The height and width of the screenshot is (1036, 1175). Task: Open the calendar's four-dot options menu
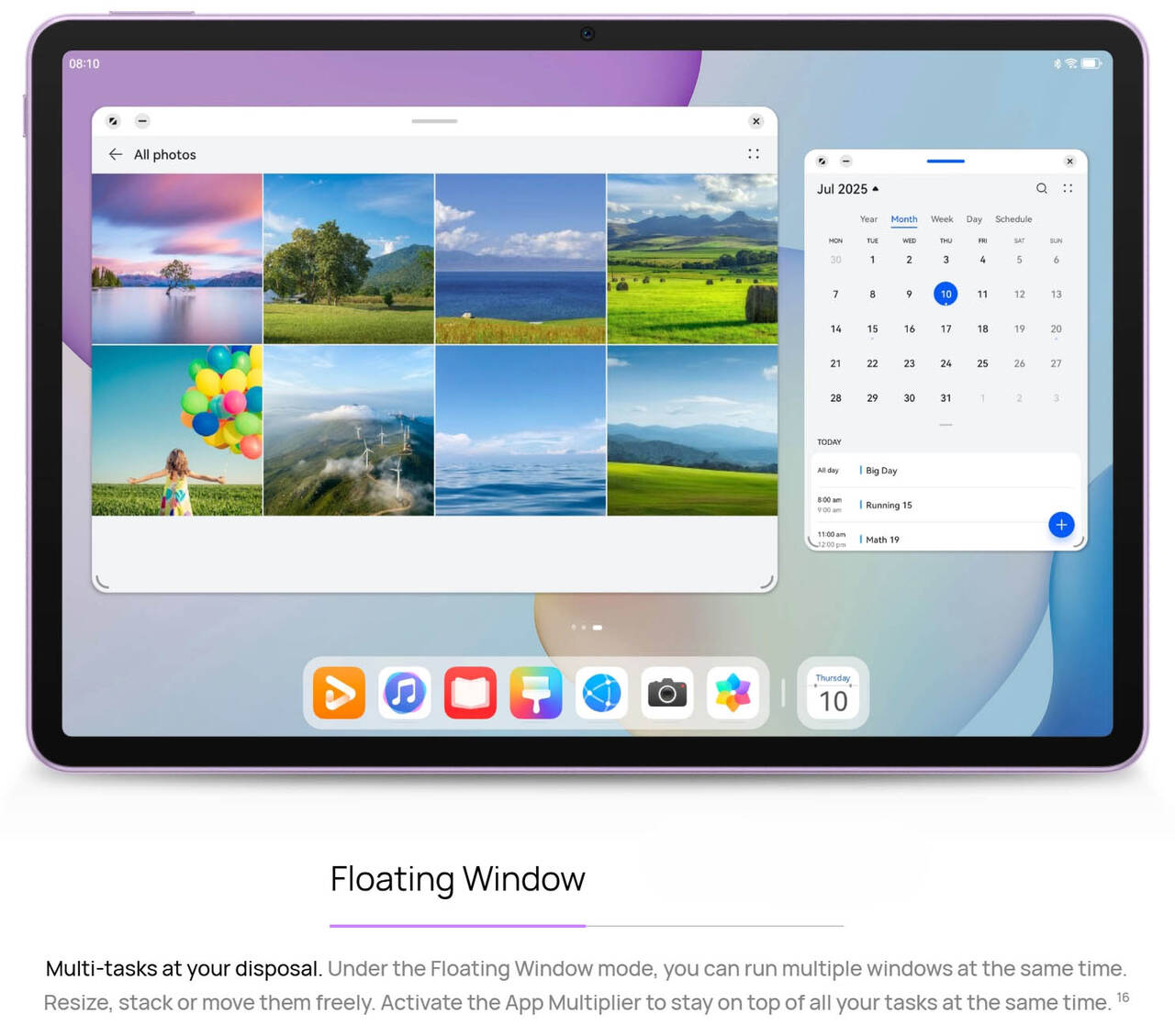coord(1068,188)
